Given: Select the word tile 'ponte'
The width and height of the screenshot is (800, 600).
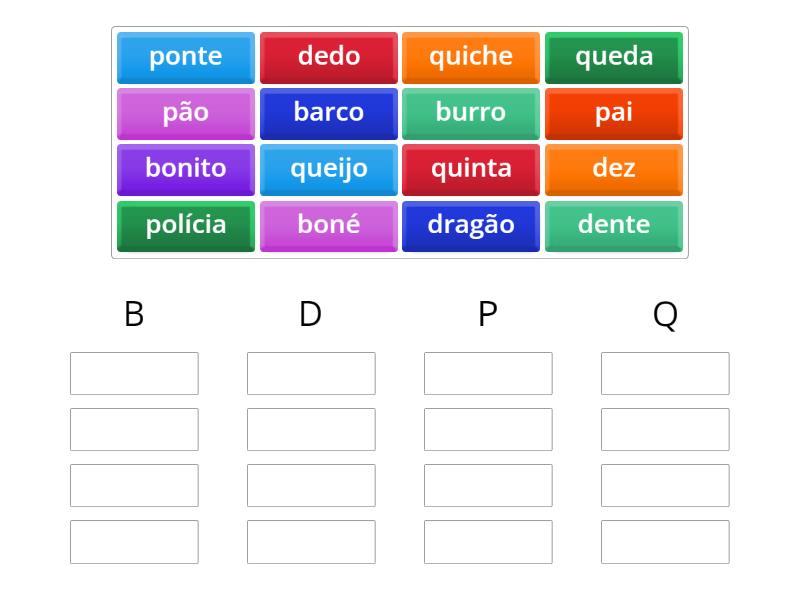Looking at the screenshot, I should pyautogui.click(x=185, y=57).
